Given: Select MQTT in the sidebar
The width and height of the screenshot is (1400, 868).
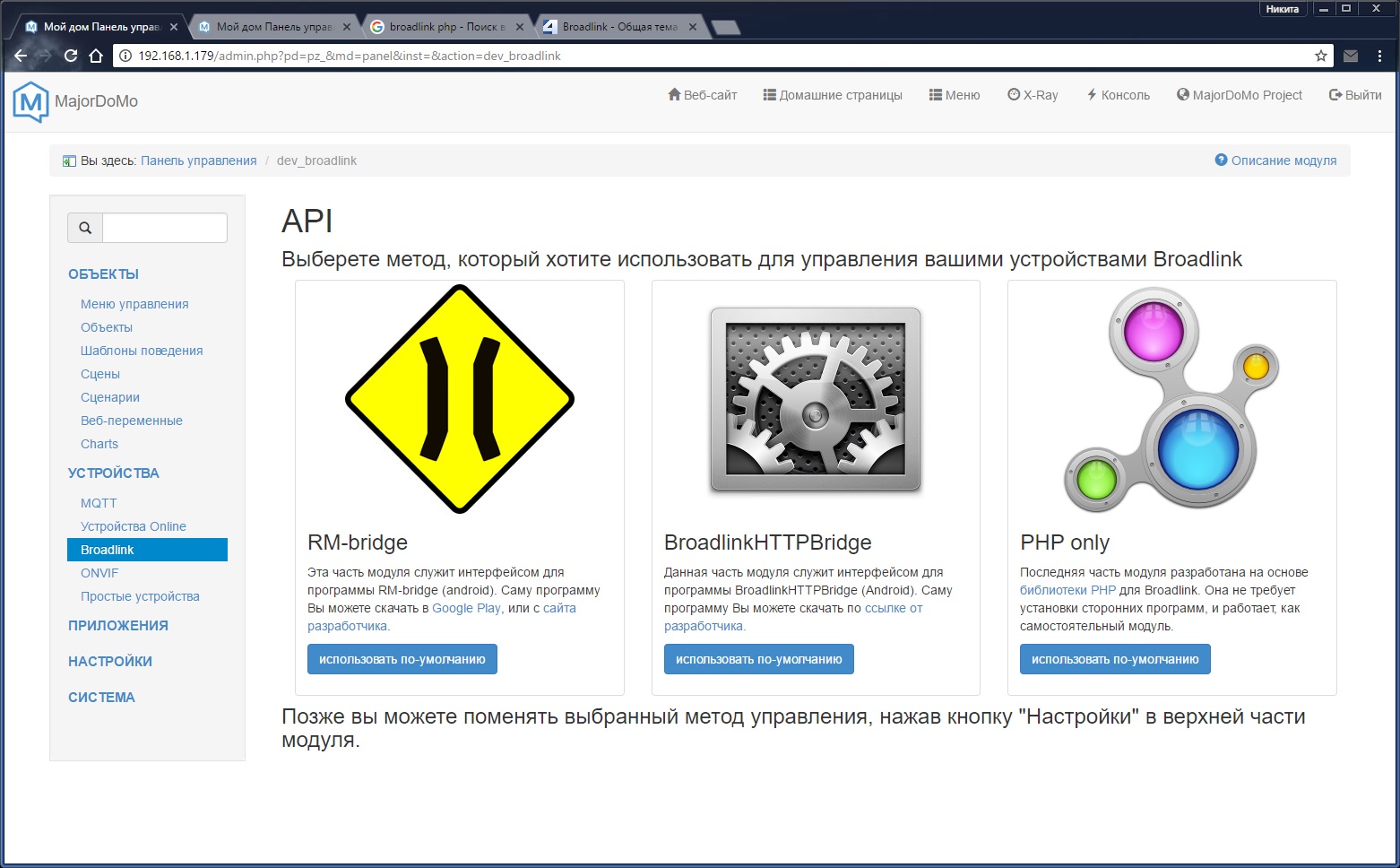Looking at the screenshot, I should 99,503.
